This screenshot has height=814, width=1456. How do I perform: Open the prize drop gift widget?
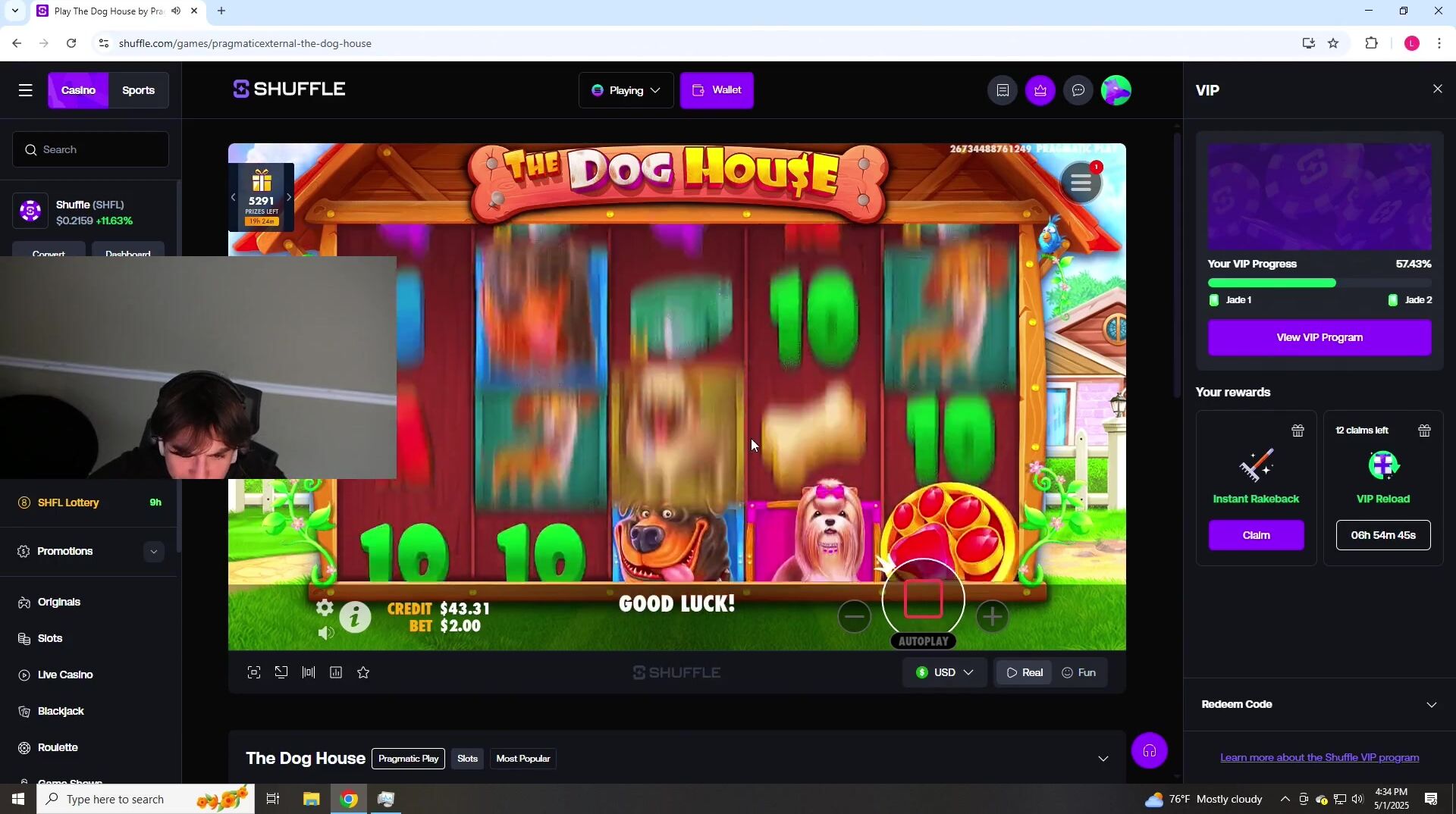point(262,197)
